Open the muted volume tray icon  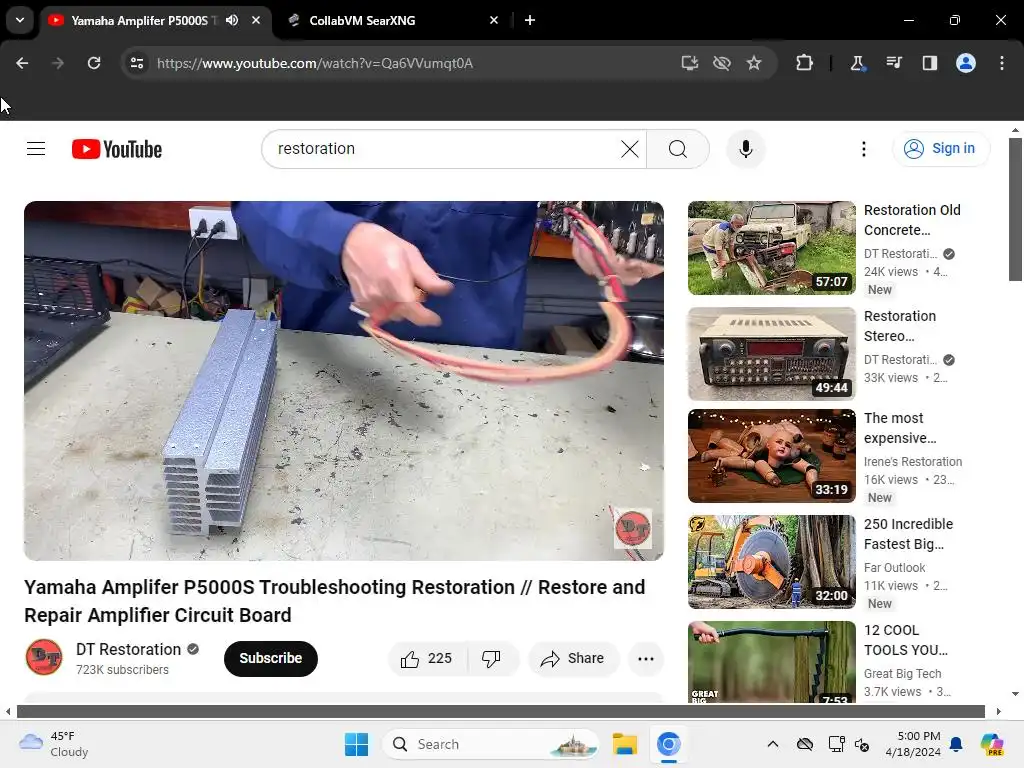(x=862, y=744)
